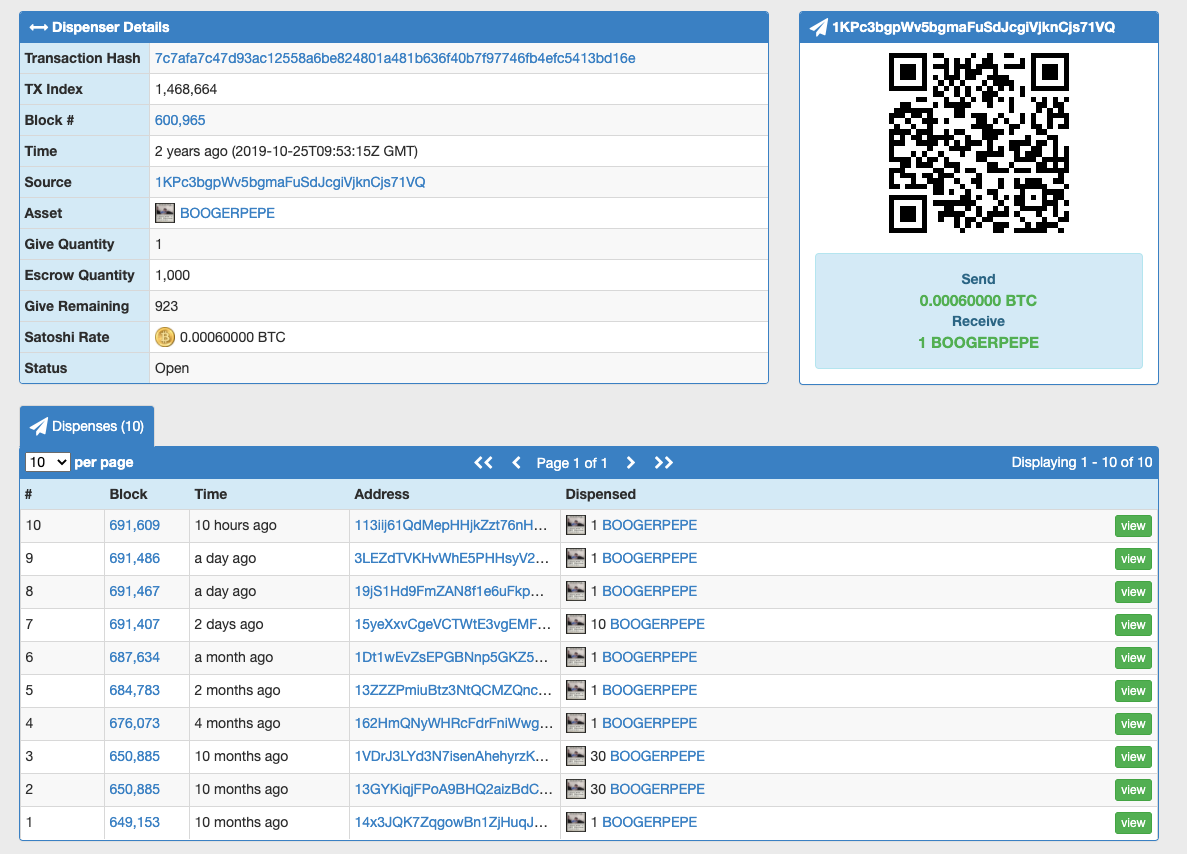Click the paper plane icon in address header
1187x854 pixels.
point(818,27)
